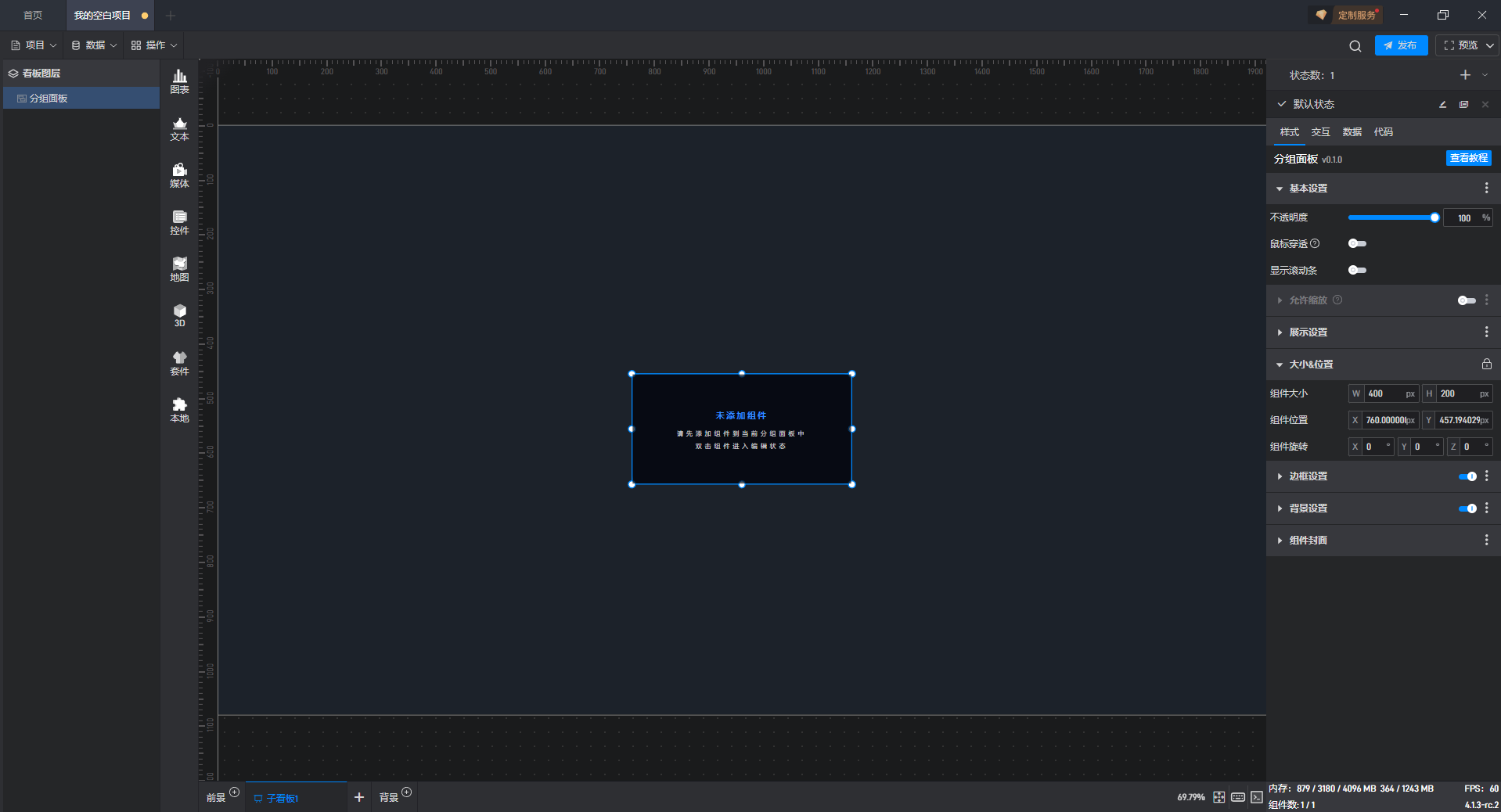Select the 分组面板 layer in the layer tree
The image size is (1501, 812).
coord(81,98)
